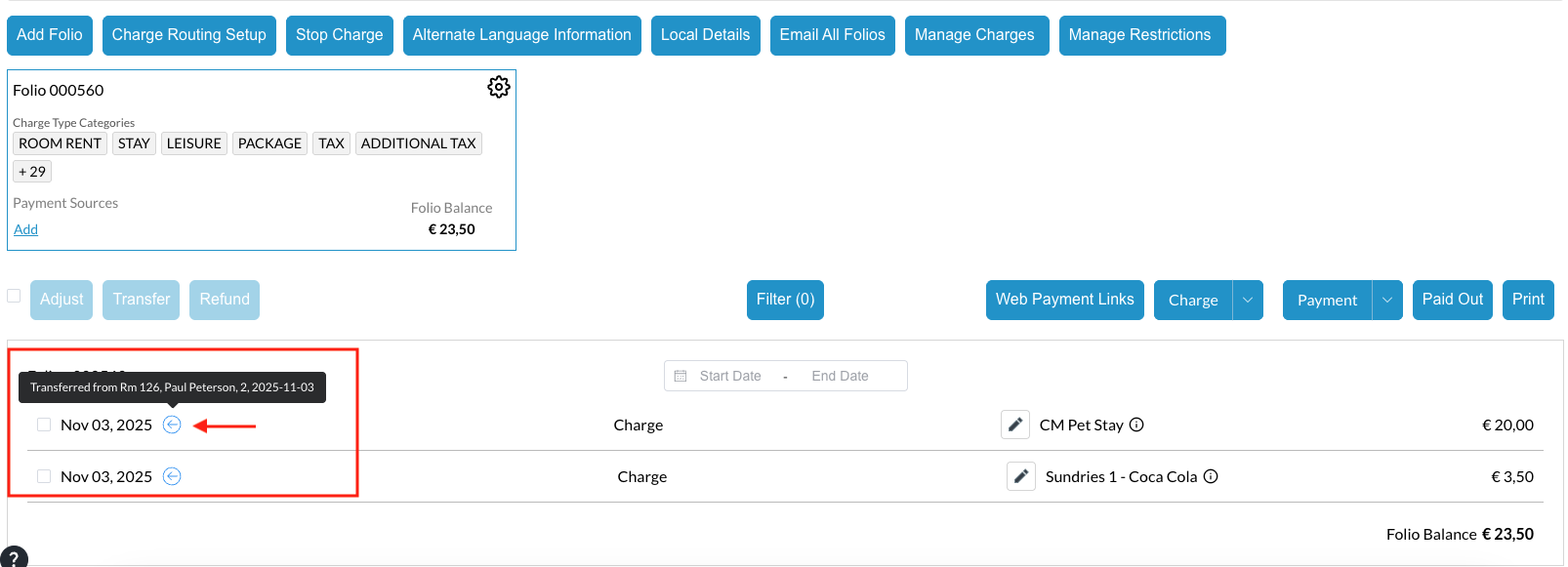The image size is (1568, 567).
Task: Toggle select-all checkbox beside Adjust button
Action: 14,296
